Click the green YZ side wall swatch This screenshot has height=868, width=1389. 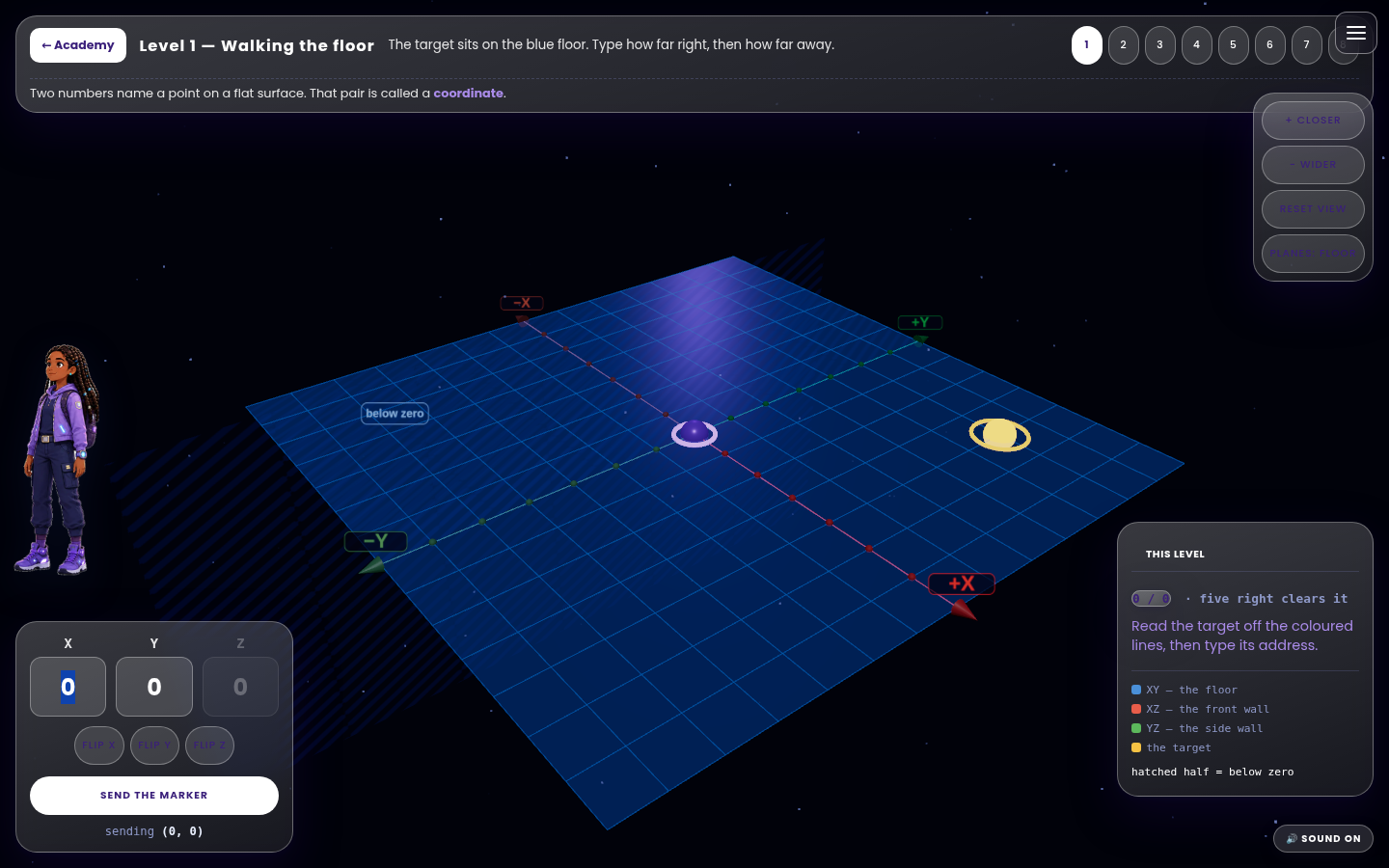tap(1136, 728)
